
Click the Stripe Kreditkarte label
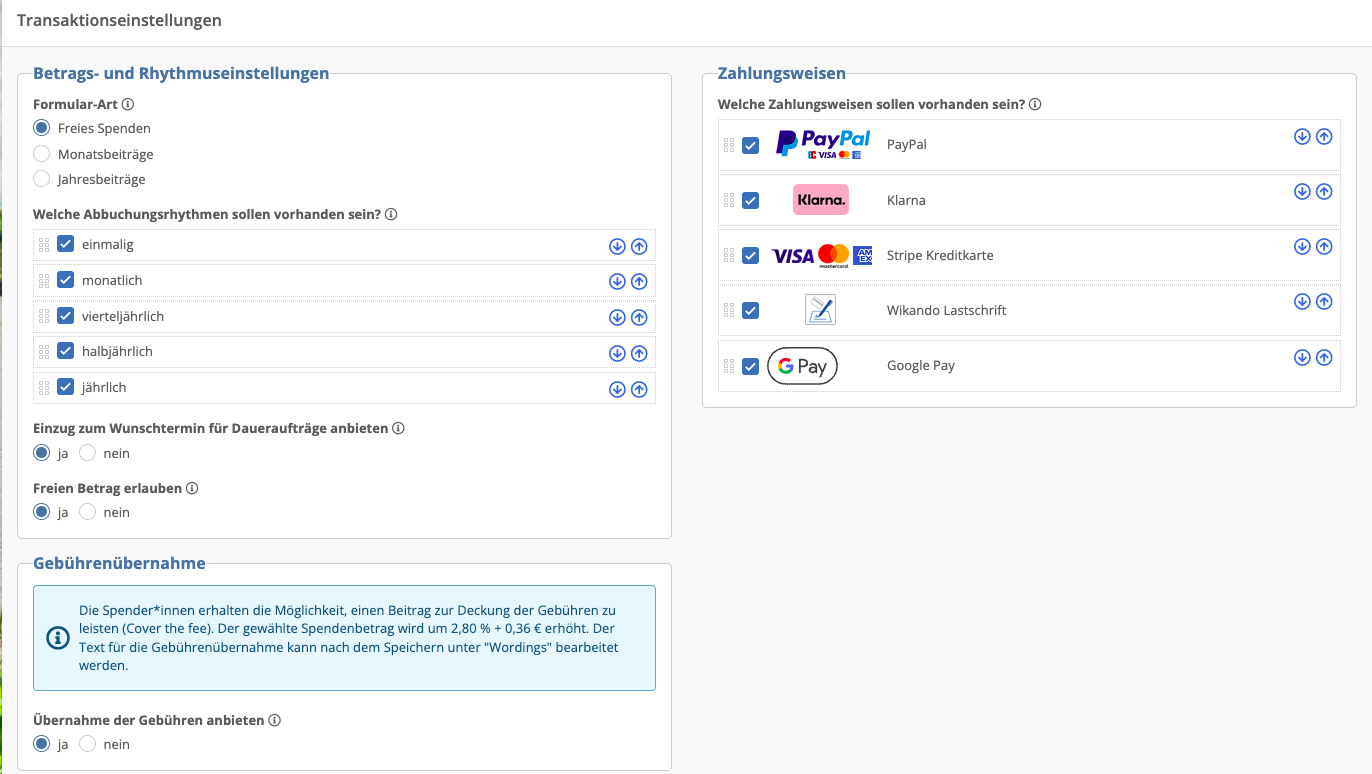tap(941, 255)
